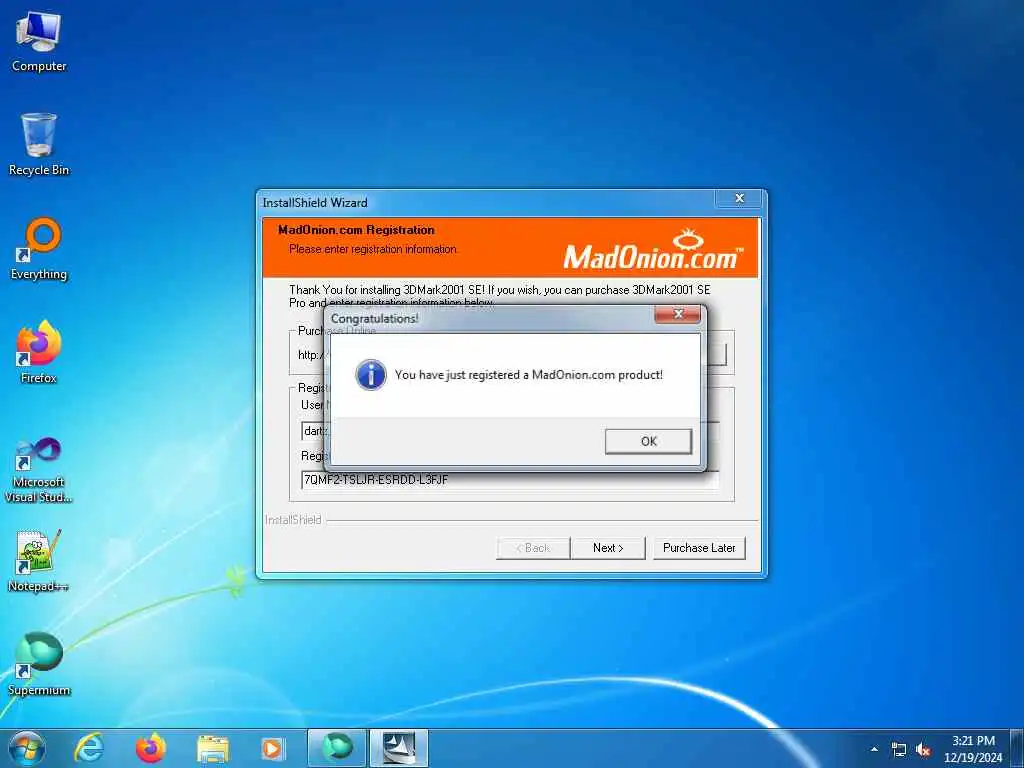
Task: Click "Please enter registration information." text
Action: click(374, 249)
